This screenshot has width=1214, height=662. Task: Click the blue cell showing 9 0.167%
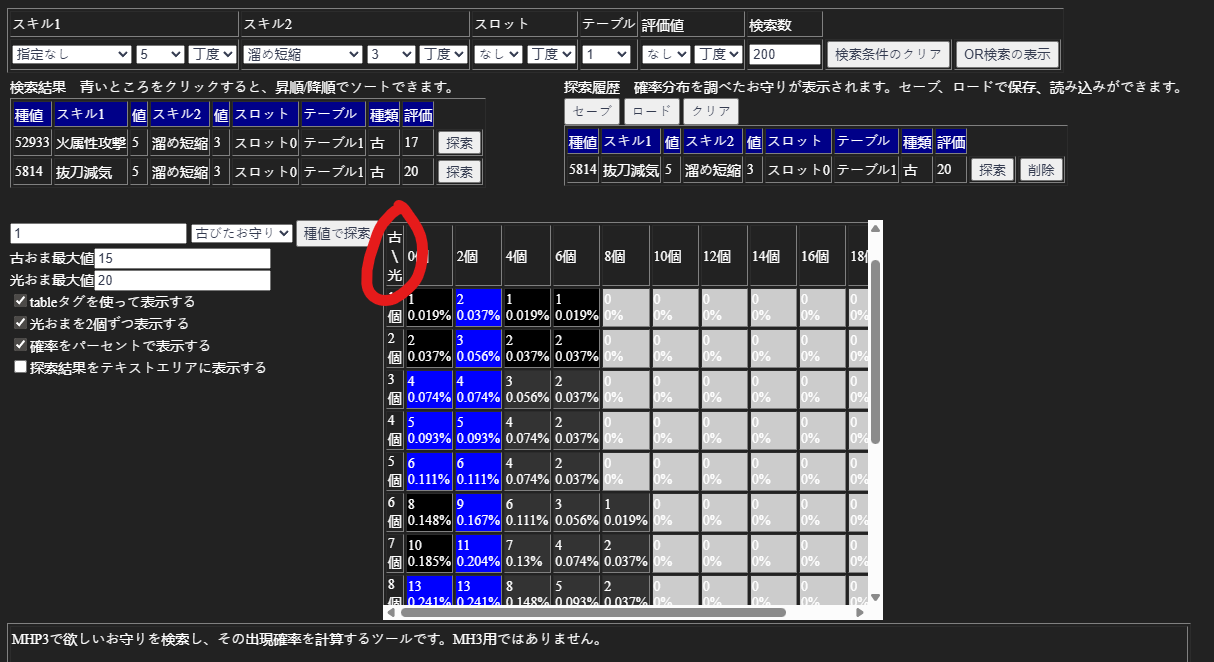click(x=477, y=512)
